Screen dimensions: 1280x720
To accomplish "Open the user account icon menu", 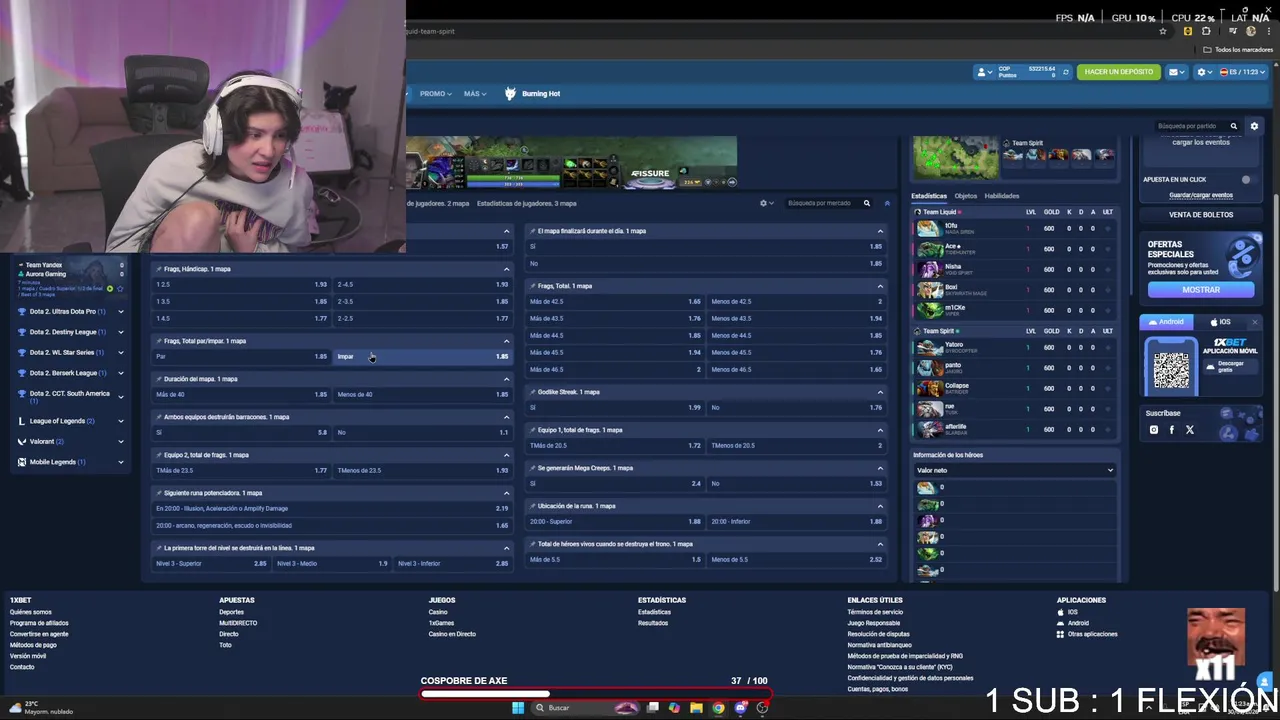I will pyautogui.click(x=985, y=72).
